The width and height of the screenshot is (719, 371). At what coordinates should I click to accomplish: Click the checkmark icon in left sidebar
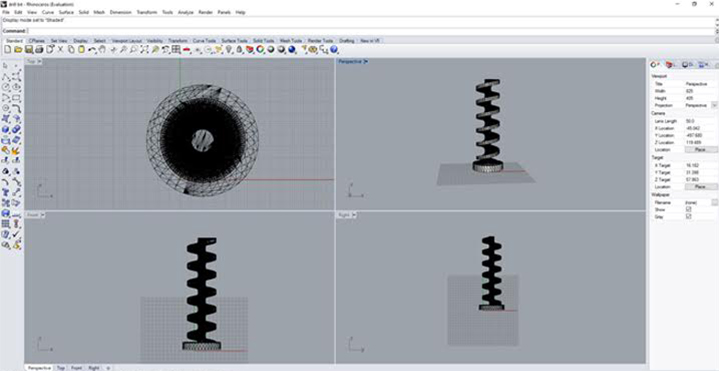[x=17, y=234]
